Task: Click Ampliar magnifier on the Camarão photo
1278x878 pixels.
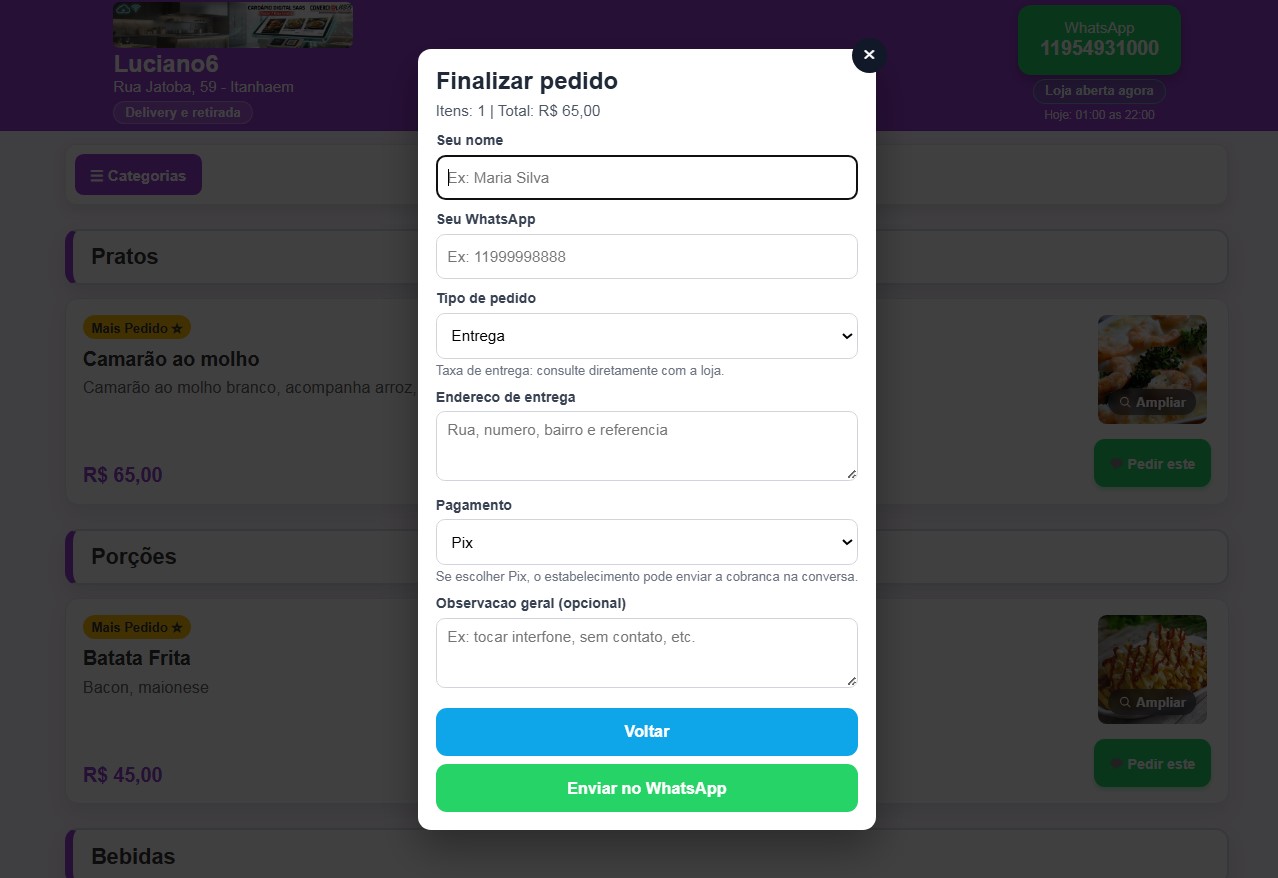Action: pyautogui.click(x=1152, y=402)
